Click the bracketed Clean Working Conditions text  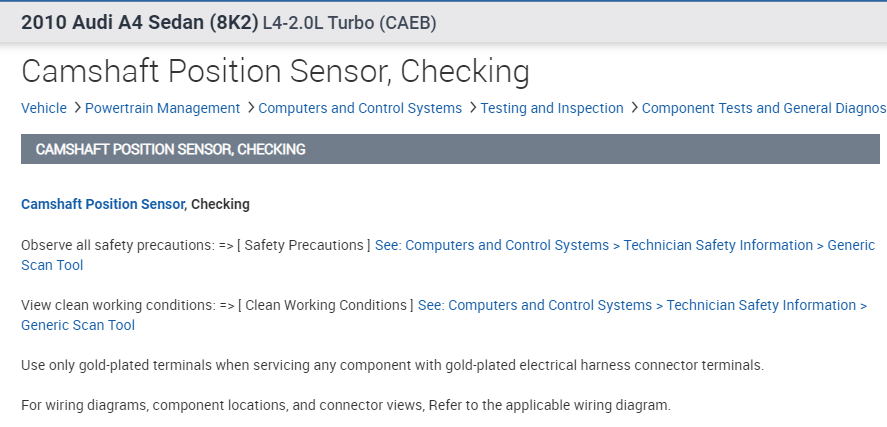point(326,305)
